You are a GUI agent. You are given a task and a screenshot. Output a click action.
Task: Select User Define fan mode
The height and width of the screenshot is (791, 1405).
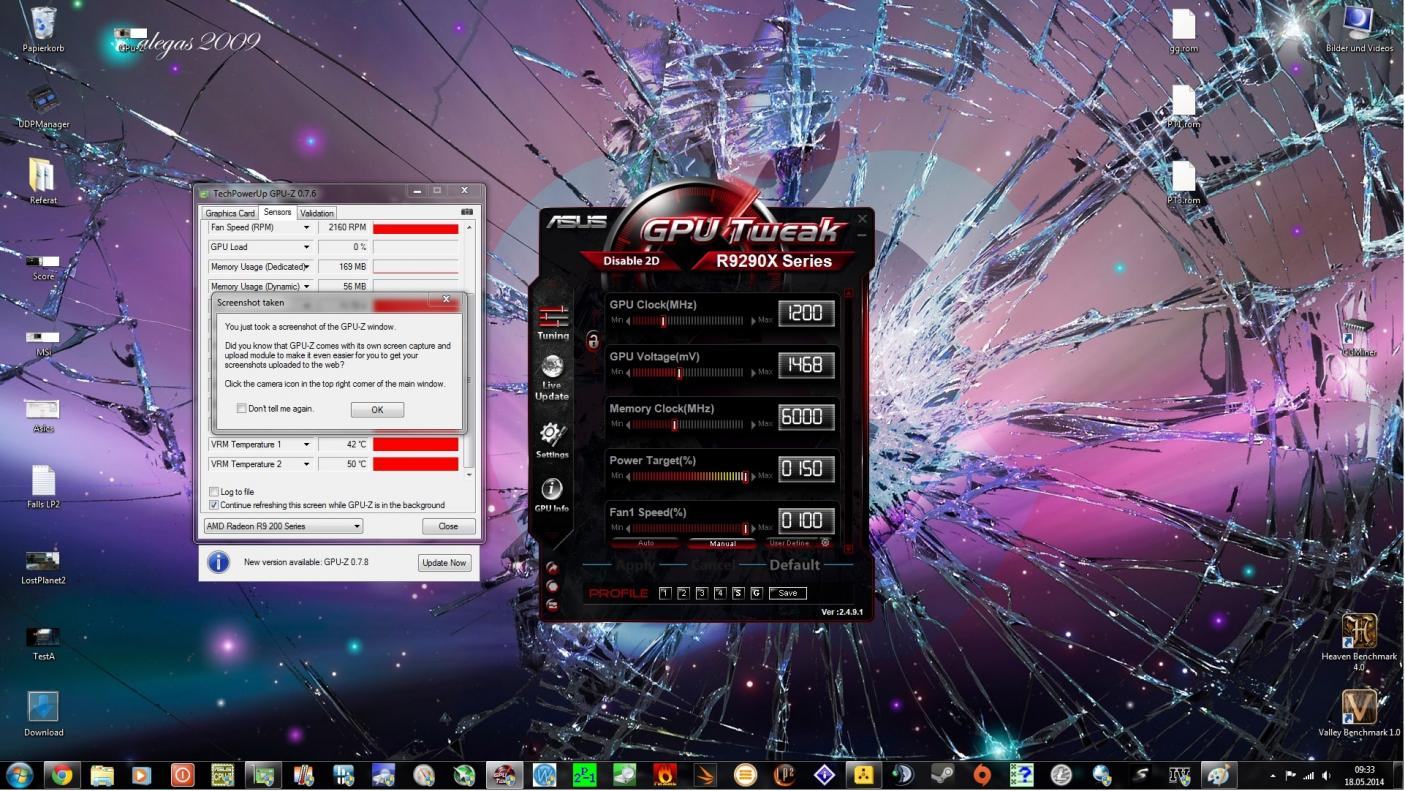[789, 543]
